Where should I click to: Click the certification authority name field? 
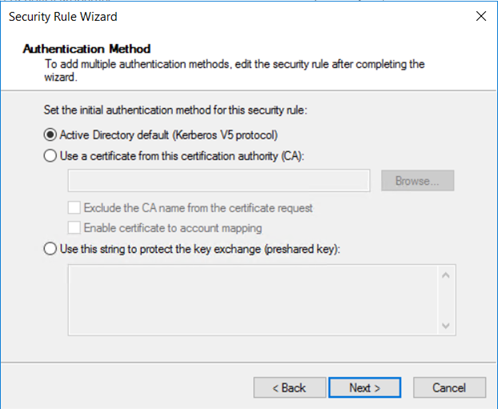coord(219,180)
